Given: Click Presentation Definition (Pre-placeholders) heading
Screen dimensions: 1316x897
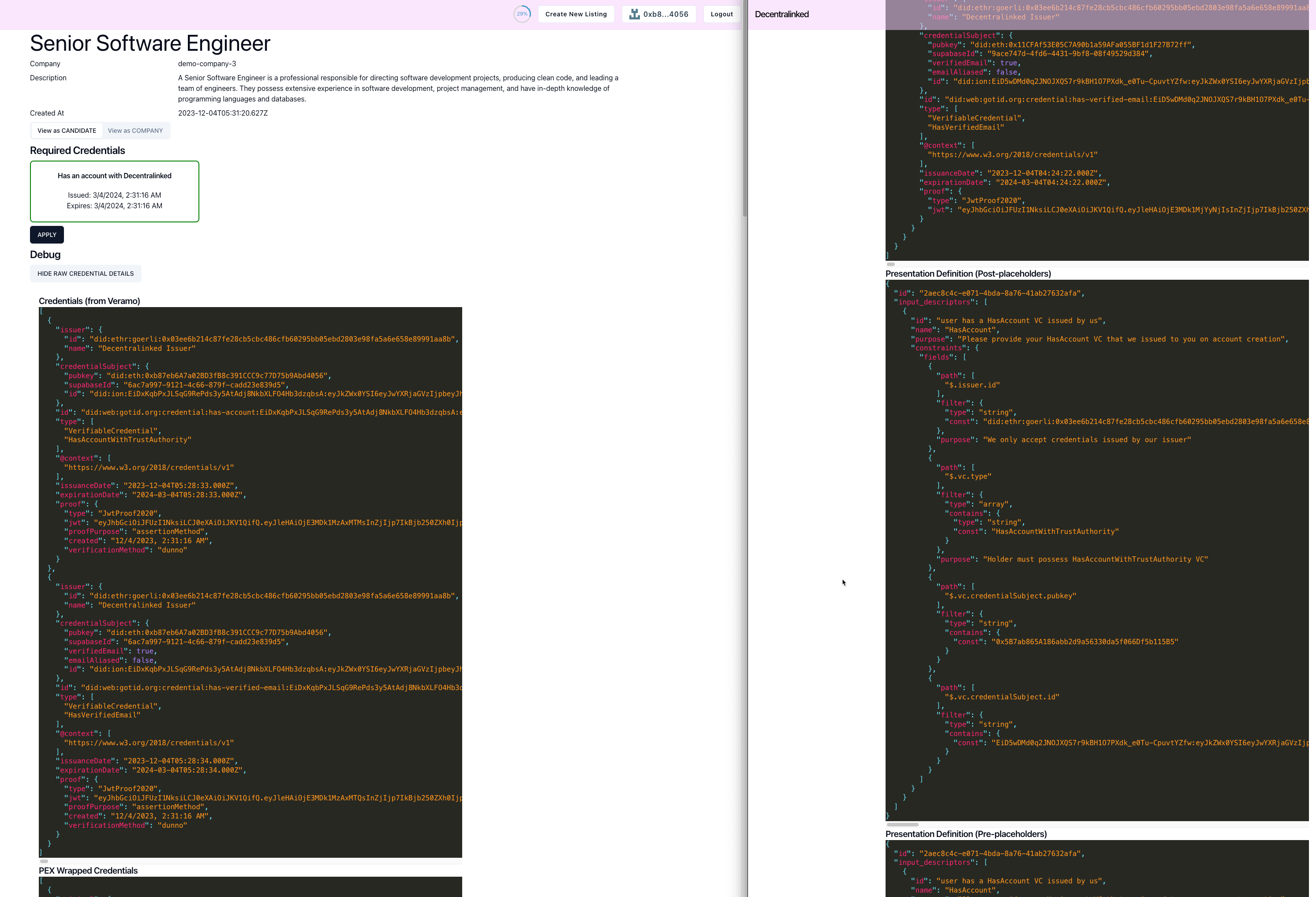Looking at the screenshot, I should pyautogui.click(x=965, y=834).
